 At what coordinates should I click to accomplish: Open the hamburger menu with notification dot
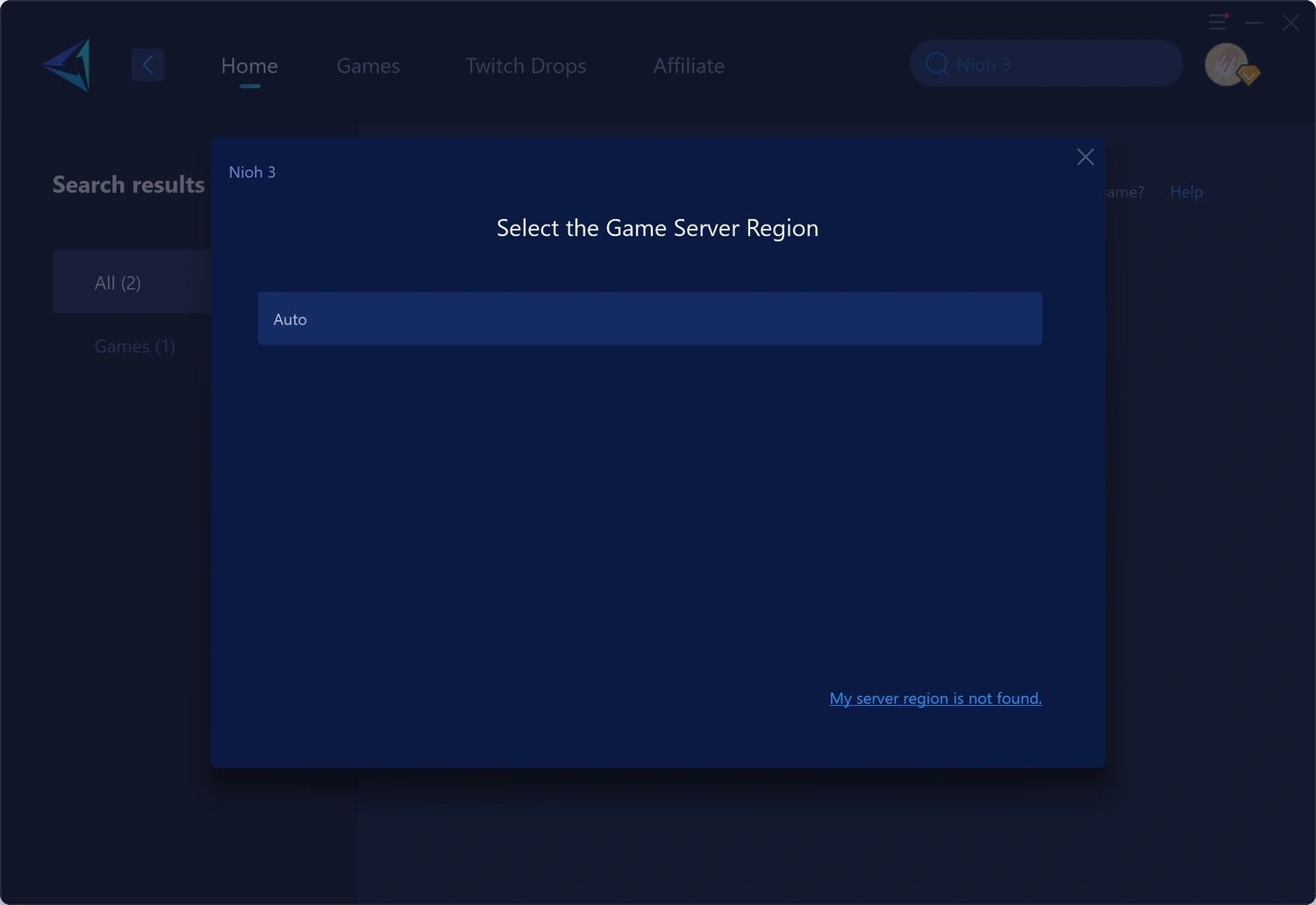[1218, 22]
